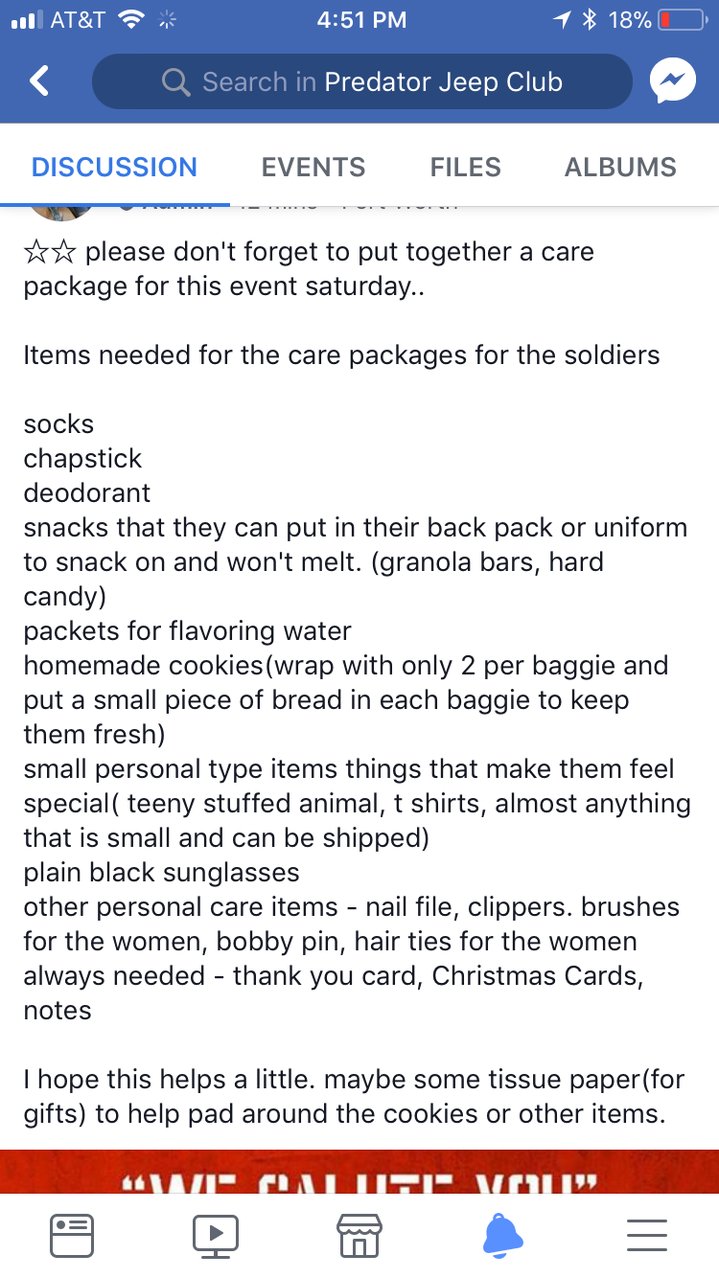The height and width of the screenshot is (1278, 719).
Task: Tap the back arrow icon
Action: pos(39,81)
